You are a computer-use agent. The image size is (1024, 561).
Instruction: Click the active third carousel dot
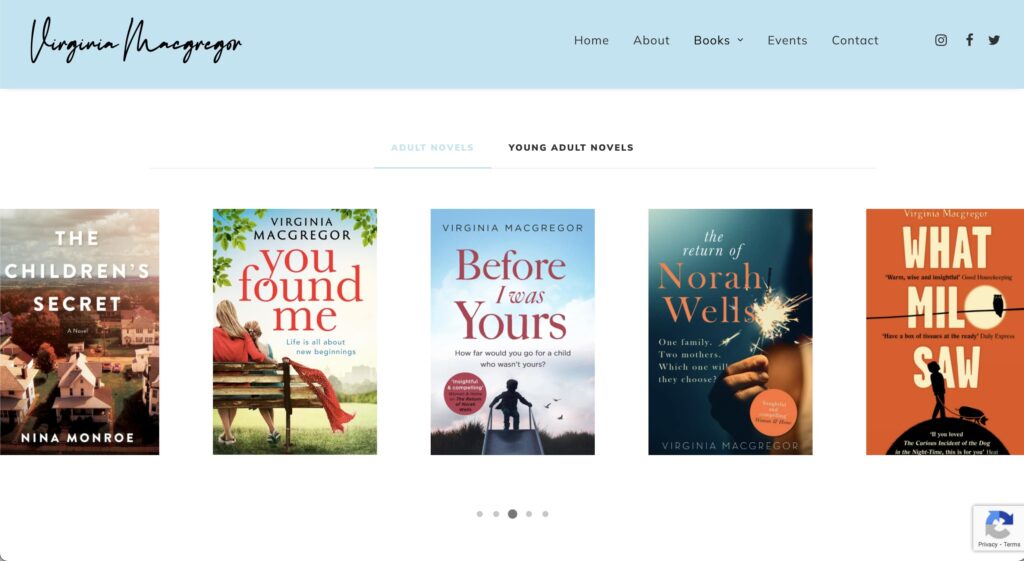point(513,514)
